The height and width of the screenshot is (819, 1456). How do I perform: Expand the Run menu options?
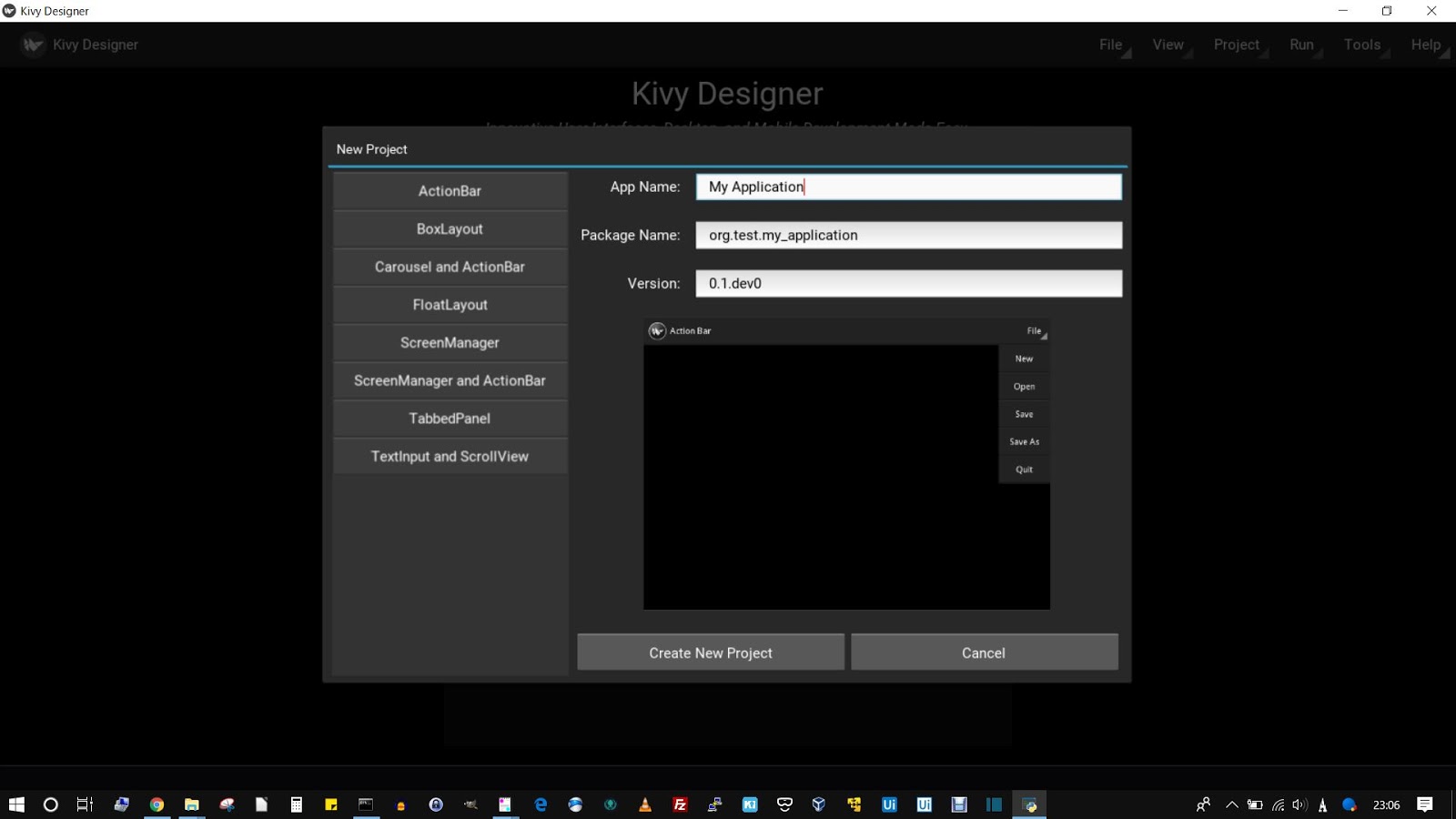(1301, 44)
